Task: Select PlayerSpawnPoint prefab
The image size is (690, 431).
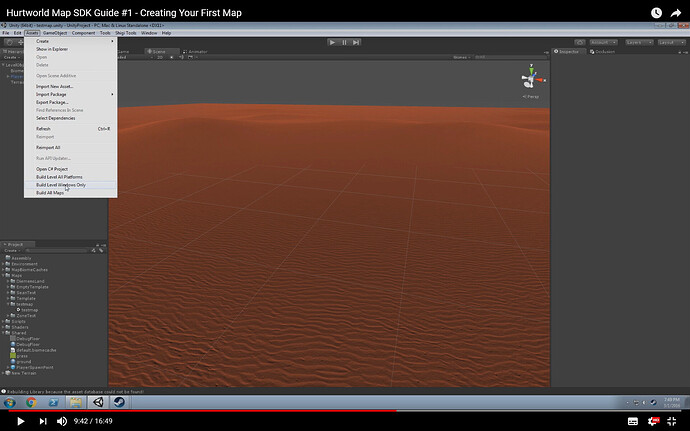Action: (x=32, y=367)
